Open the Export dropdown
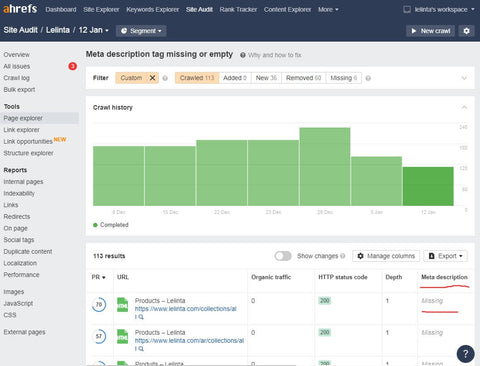480x366 pixels. [x=445, y=256]
